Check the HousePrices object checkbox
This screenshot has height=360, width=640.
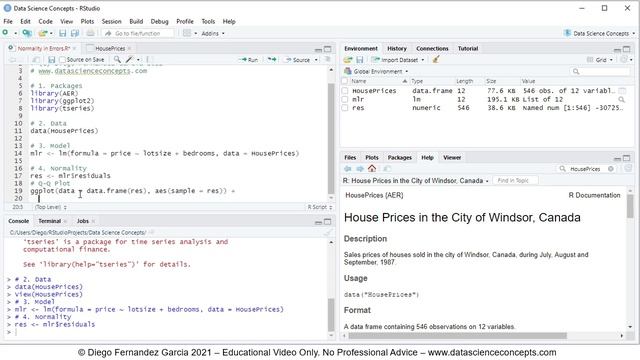(345, 91)
